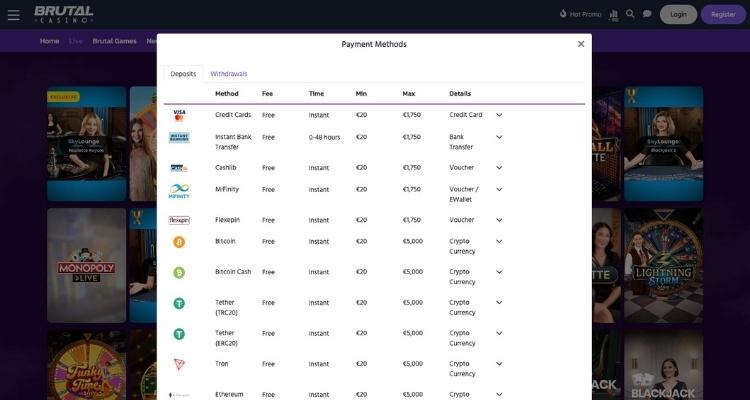Screen dimensions: 750x400
Task: Open SkyLounge Blackjack 2 thumbnail
Action: 663,144
